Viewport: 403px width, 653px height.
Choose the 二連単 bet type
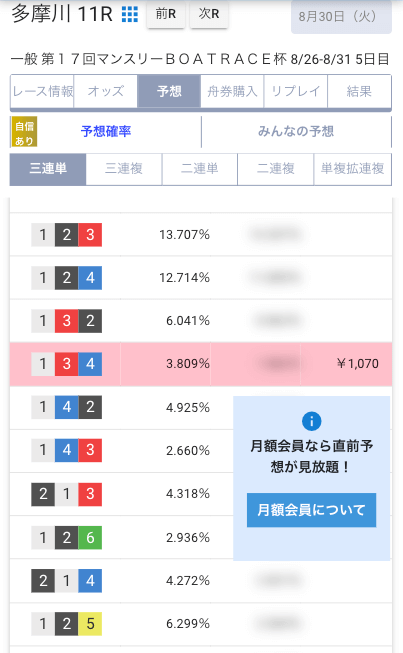(x=200, y=169)
